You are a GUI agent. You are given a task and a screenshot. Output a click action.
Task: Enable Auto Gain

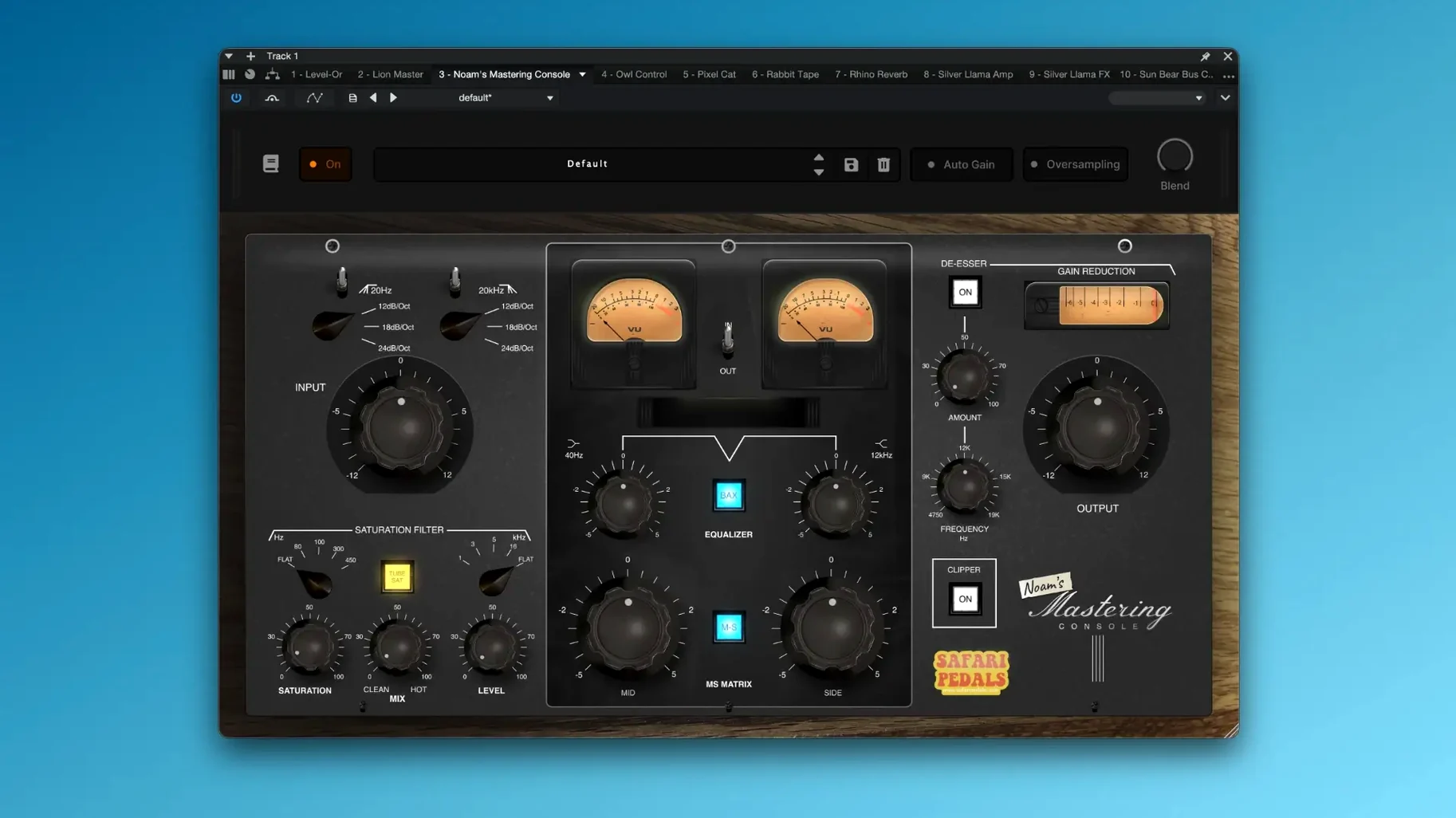(x=962, y=164)
